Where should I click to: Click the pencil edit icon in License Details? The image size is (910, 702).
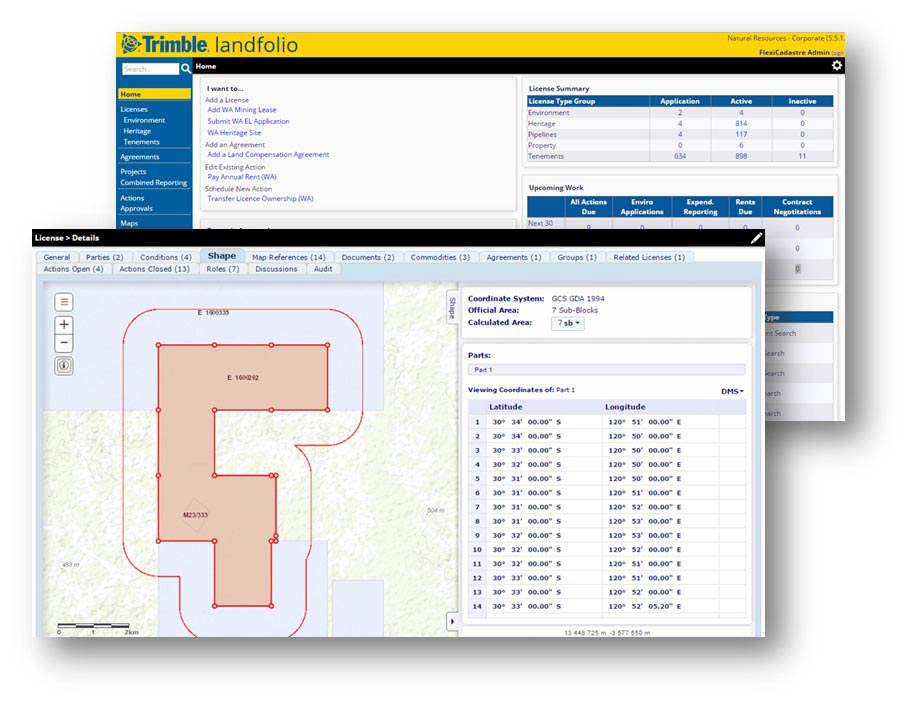756,238
